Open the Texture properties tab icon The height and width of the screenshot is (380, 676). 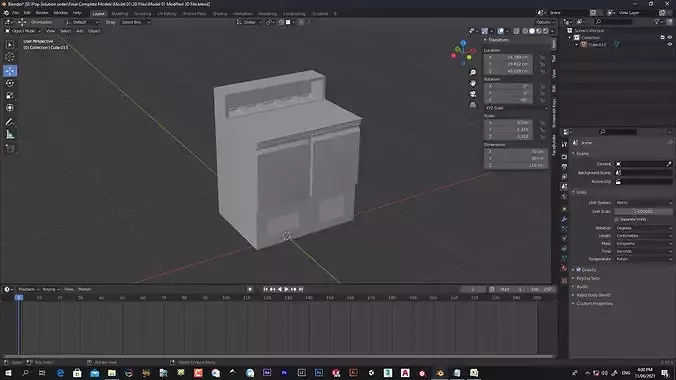point(564,280)
